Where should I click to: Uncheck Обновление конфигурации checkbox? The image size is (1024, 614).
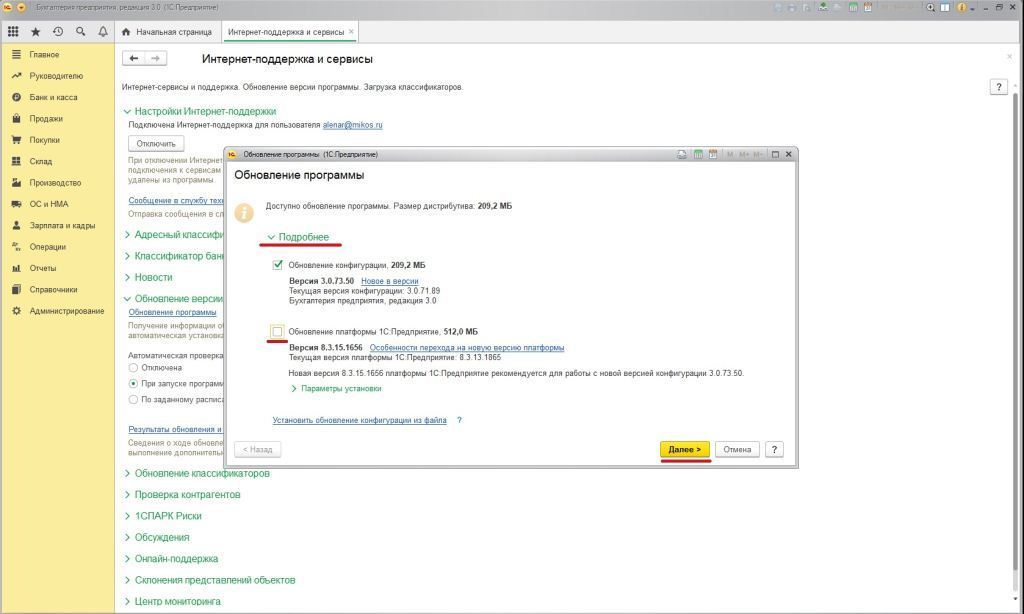(x=278, y=265)
